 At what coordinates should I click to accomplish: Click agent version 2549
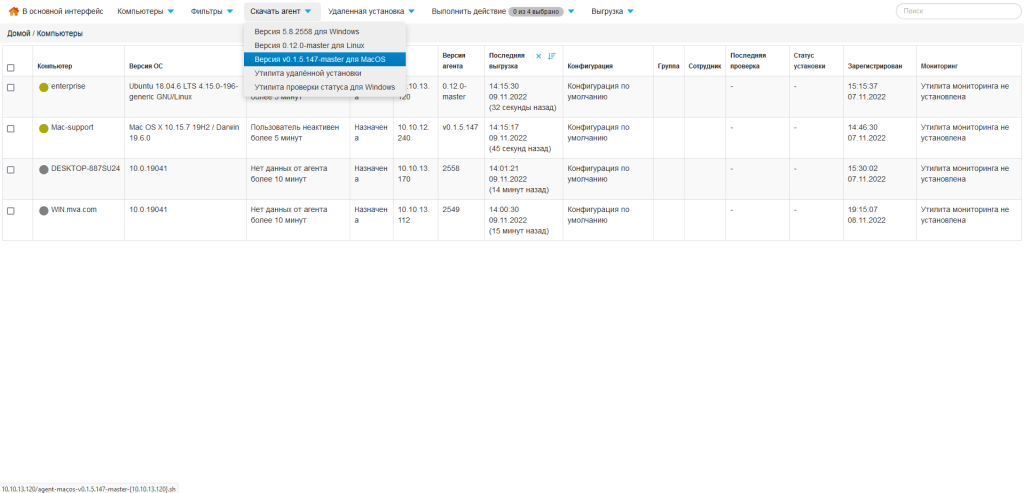point(451,210)
